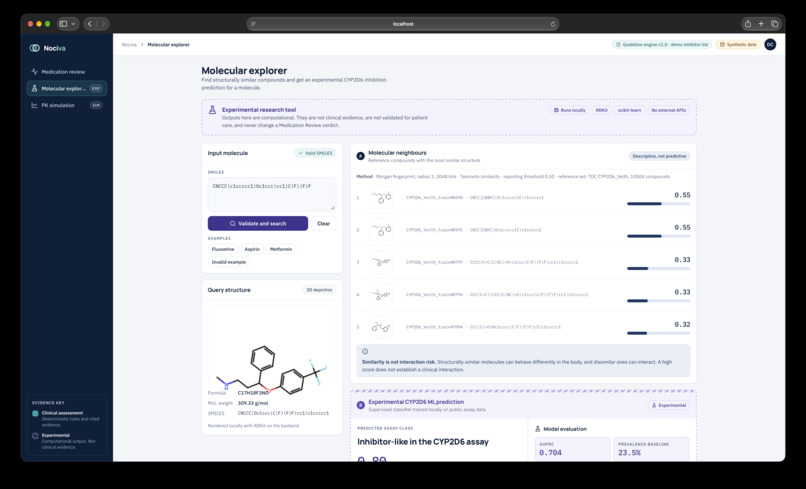Click neighbour 4 molecule thumbnail
806x489 pixels.
[381, 295]
